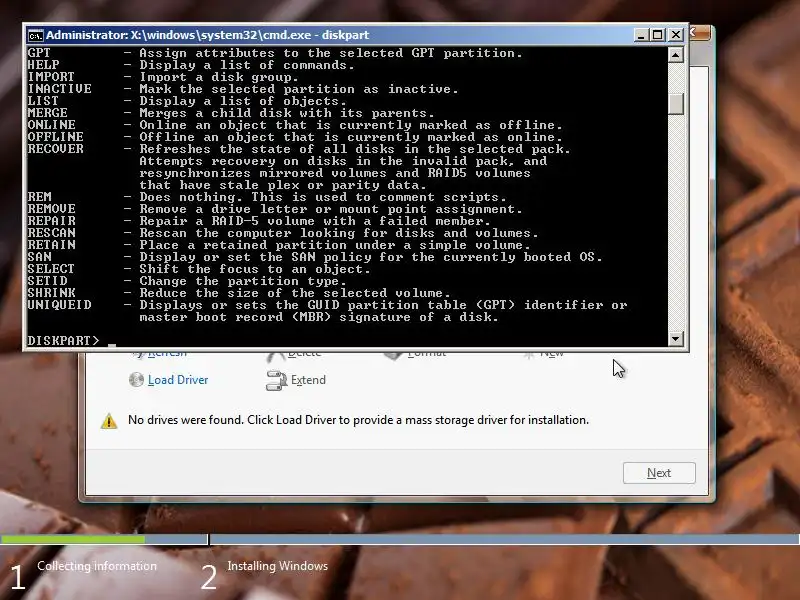
Task: Click the yellow warning triangle icon
Action: [x=109, y=421]
